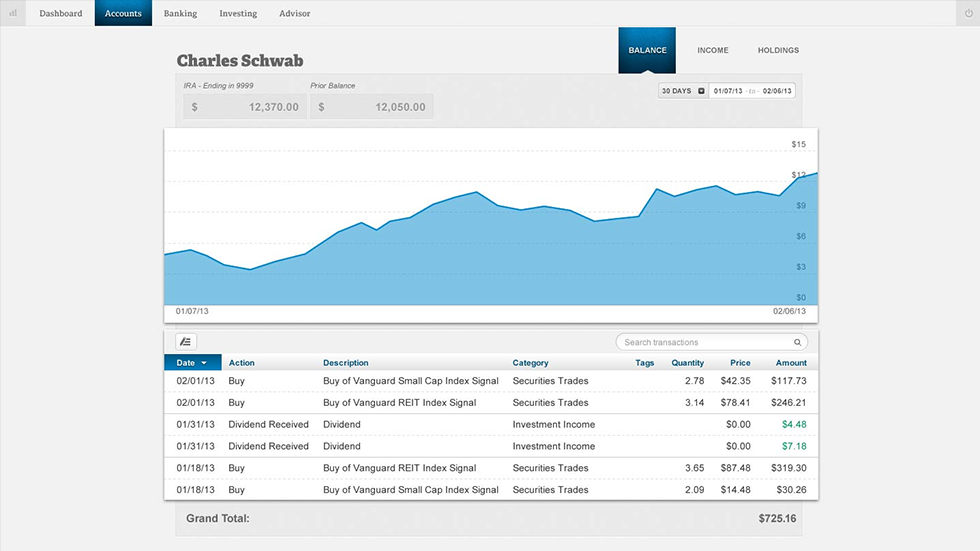This screenshot has width=980, height=551.
Task: Click the 3.14 quantity cell
Action: tap(694, 403)
